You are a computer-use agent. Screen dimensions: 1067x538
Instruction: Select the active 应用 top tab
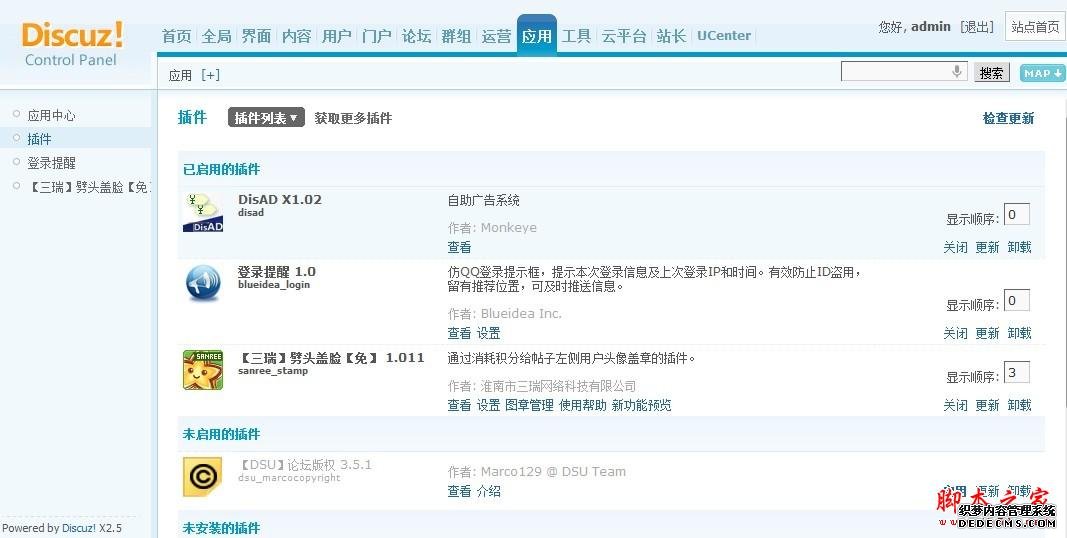(x=537, y=34)
